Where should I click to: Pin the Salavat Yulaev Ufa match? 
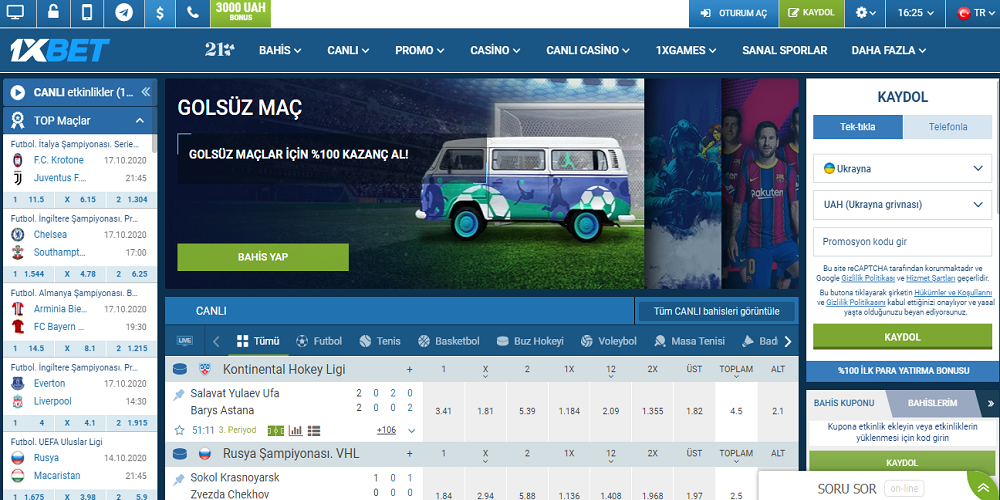tap(179, 395)
